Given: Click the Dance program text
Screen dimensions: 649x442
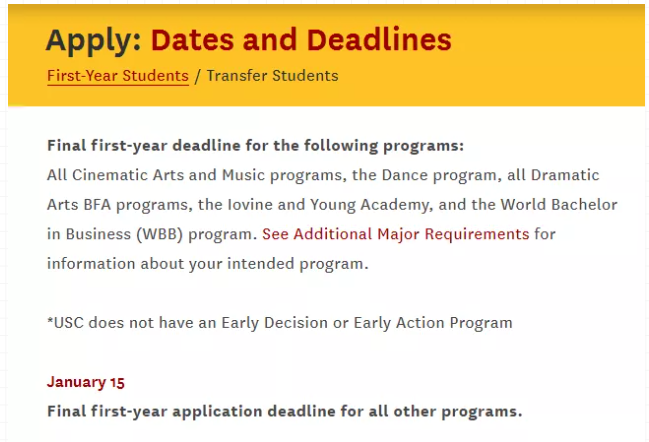Looking at the screenshot, I should [439, 175].
